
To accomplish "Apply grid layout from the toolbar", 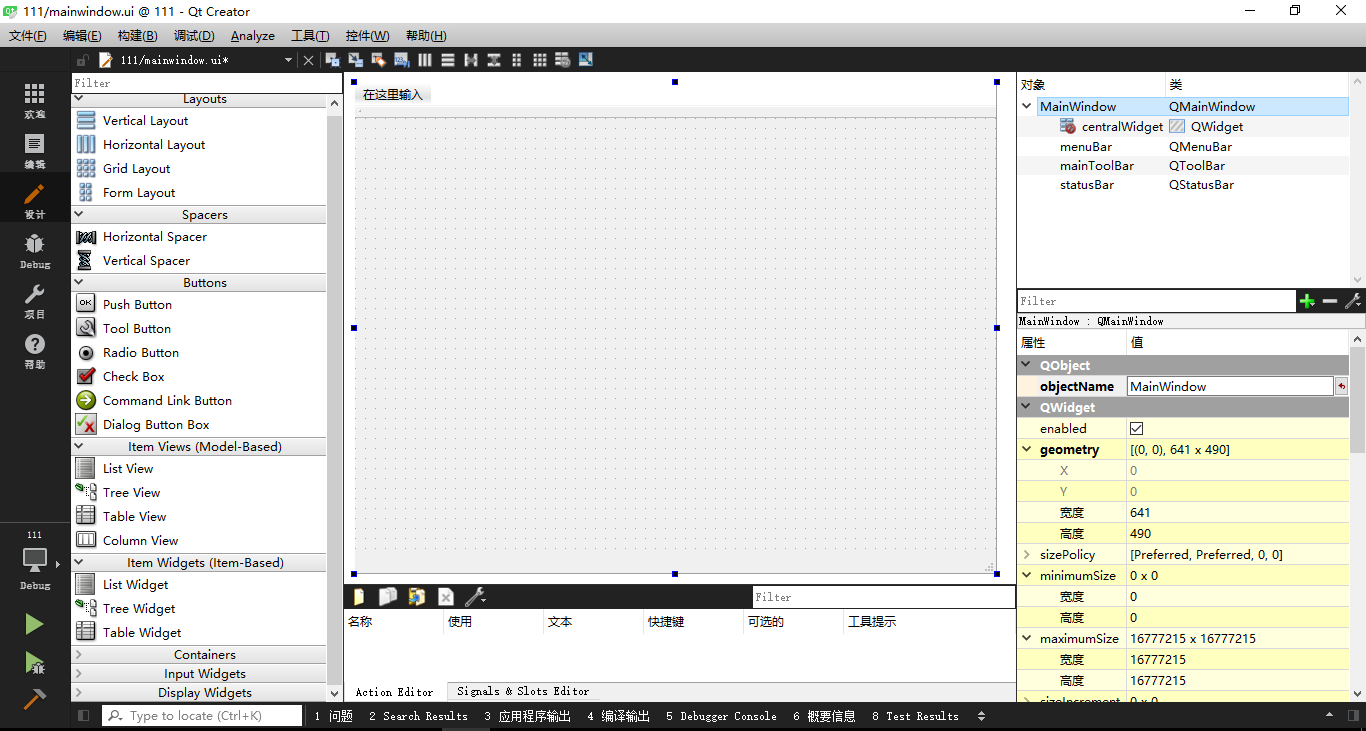I will pos(540,60).
